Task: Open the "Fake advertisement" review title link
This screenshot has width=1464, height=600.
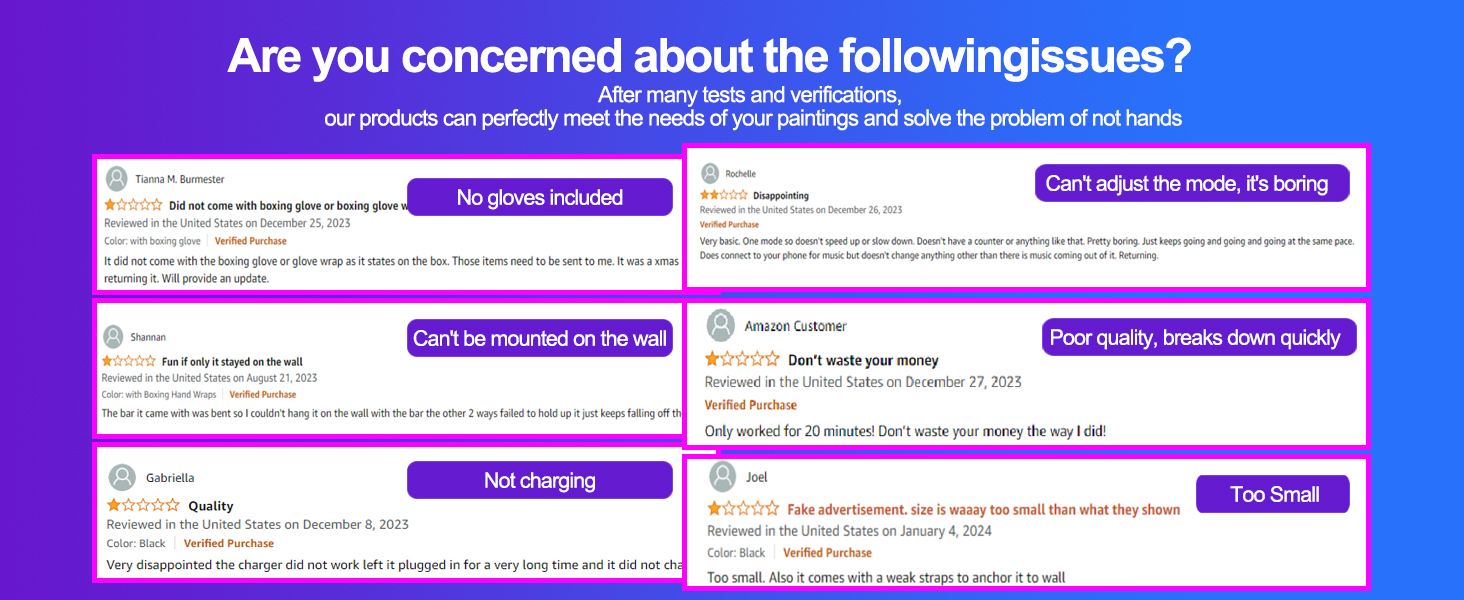Action: [x=983, y=510]
